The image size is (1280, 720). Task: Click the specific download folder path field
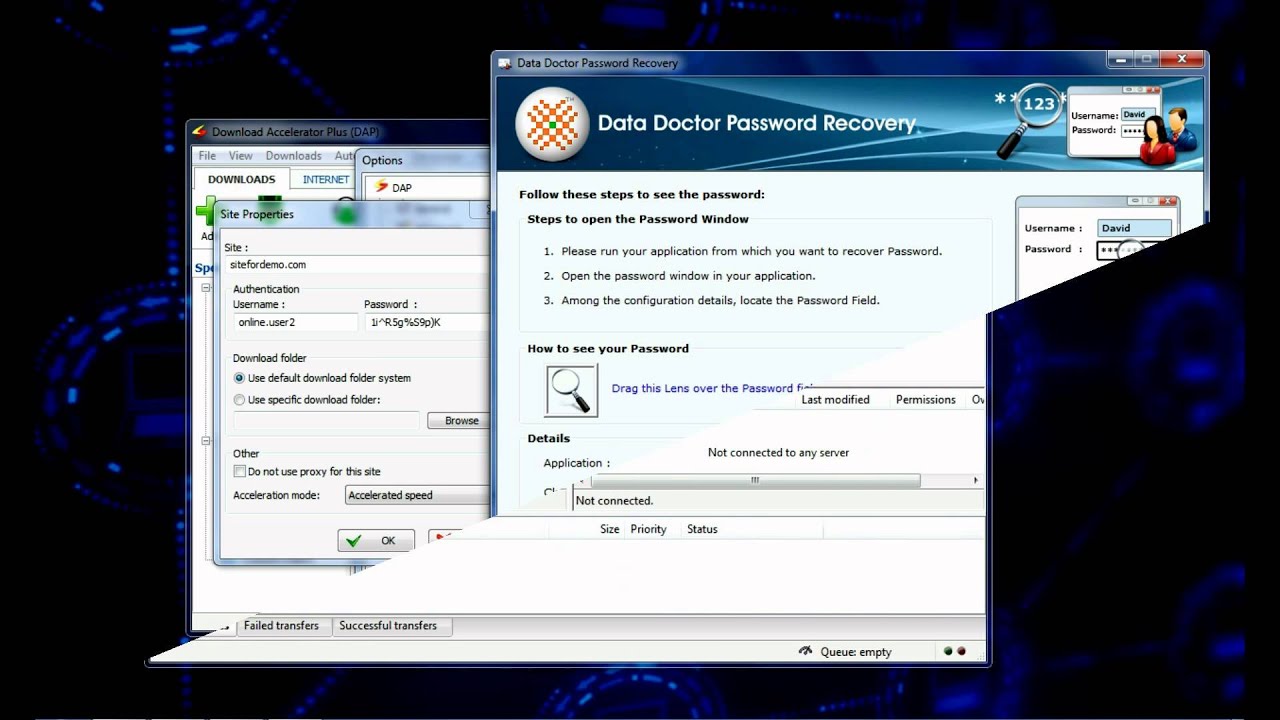point(326,421)
